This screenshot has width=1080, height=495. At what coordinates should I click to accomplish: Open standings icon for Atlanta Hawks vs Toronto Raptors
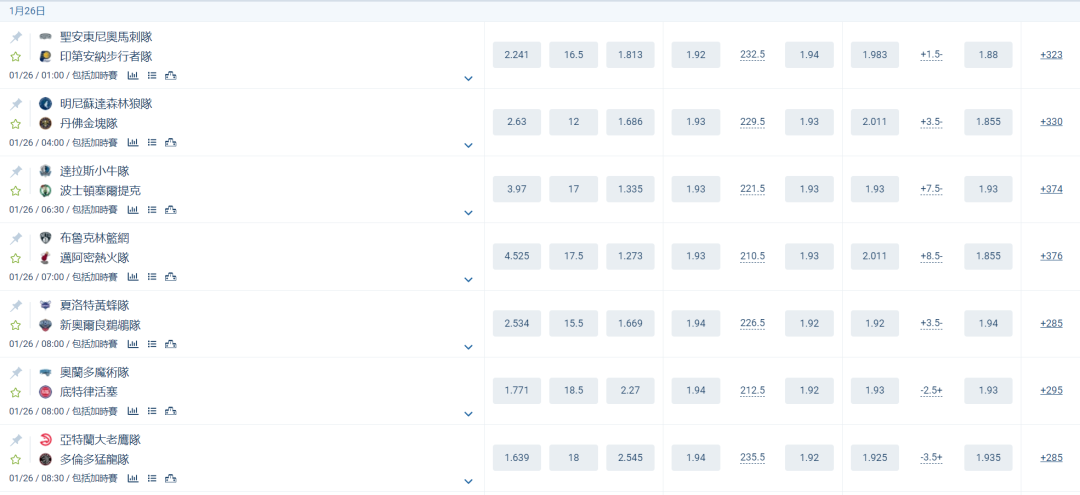tap(170, 478)
